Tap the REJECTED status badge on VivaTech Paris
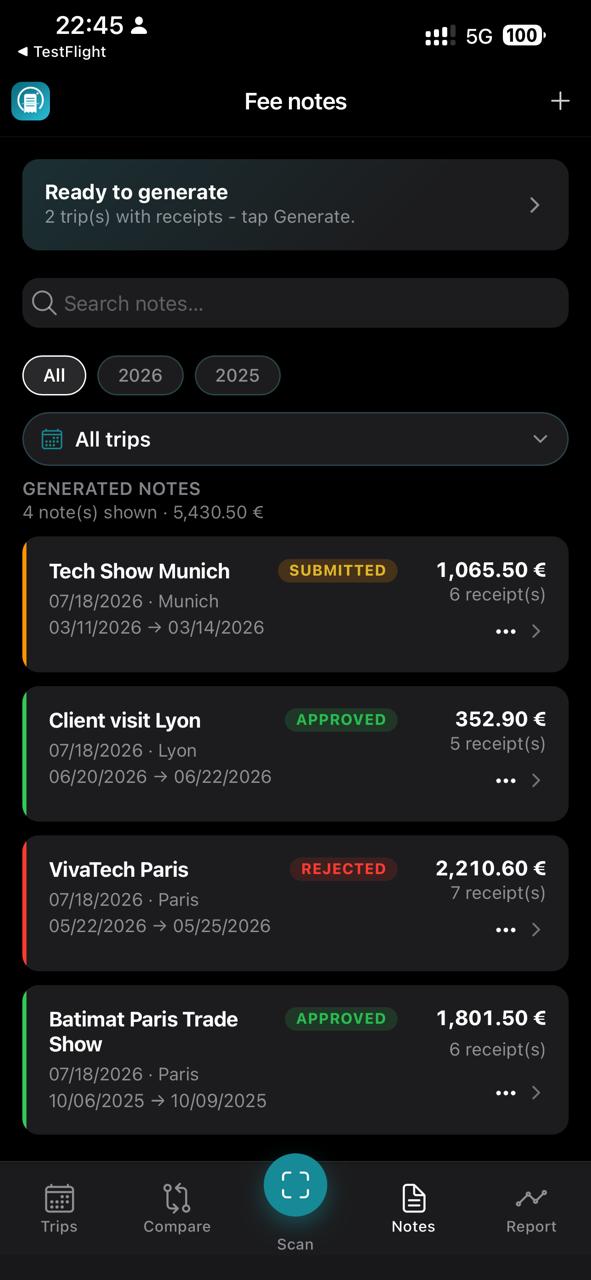591x1280 pixels. coord(343,869)
